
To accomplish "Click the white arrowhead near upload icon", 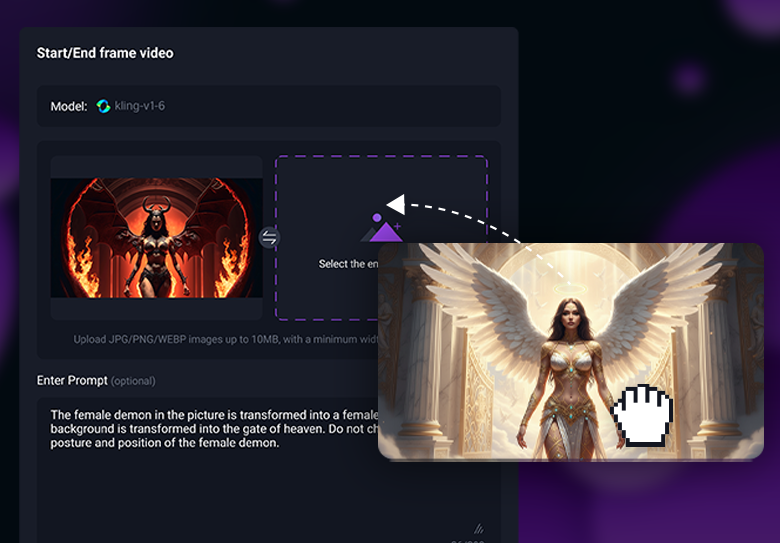I will click(x=396, y=204).
